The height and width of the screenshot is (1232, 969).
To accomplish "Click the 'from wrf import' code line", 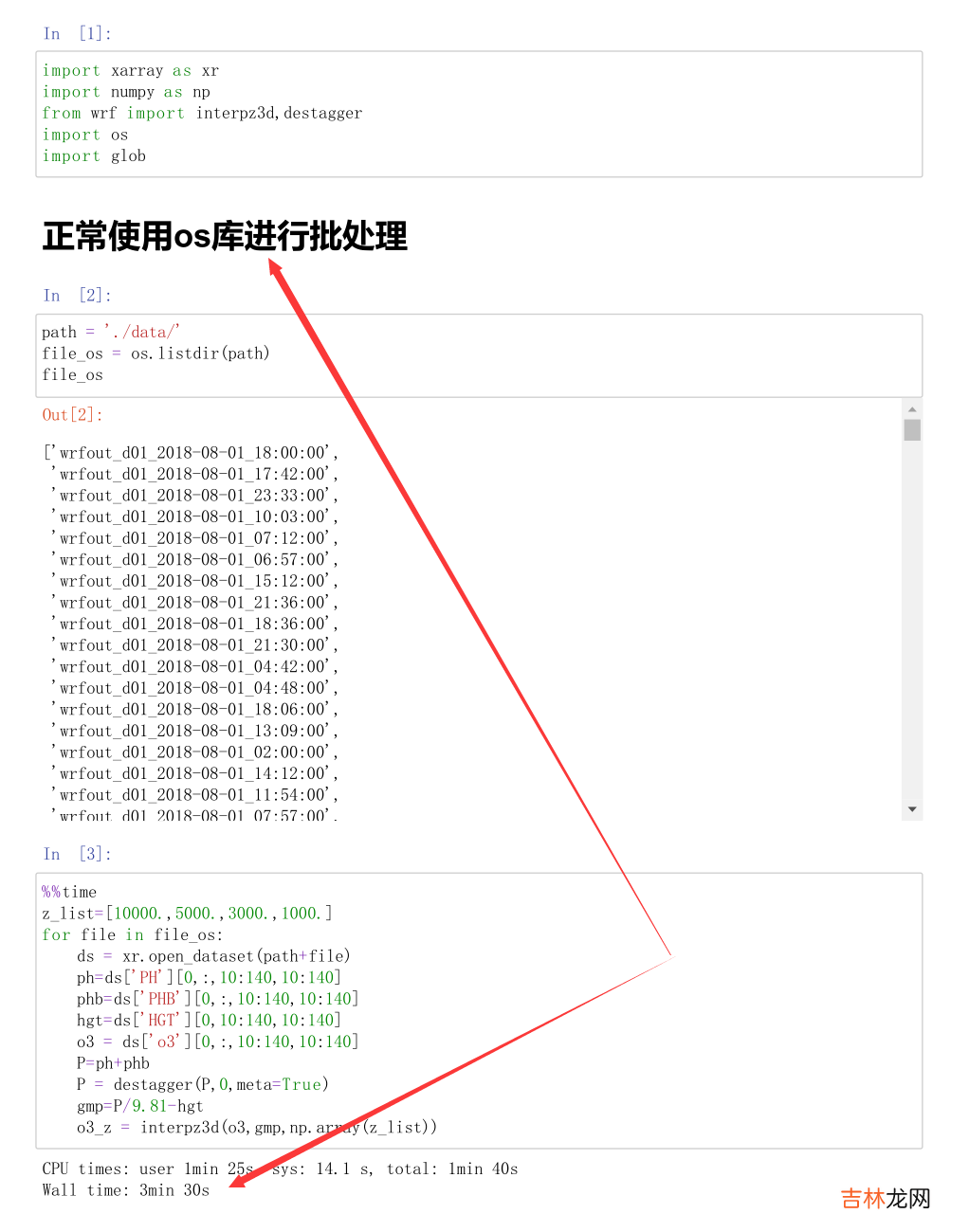I will click(x=202, y=113).
